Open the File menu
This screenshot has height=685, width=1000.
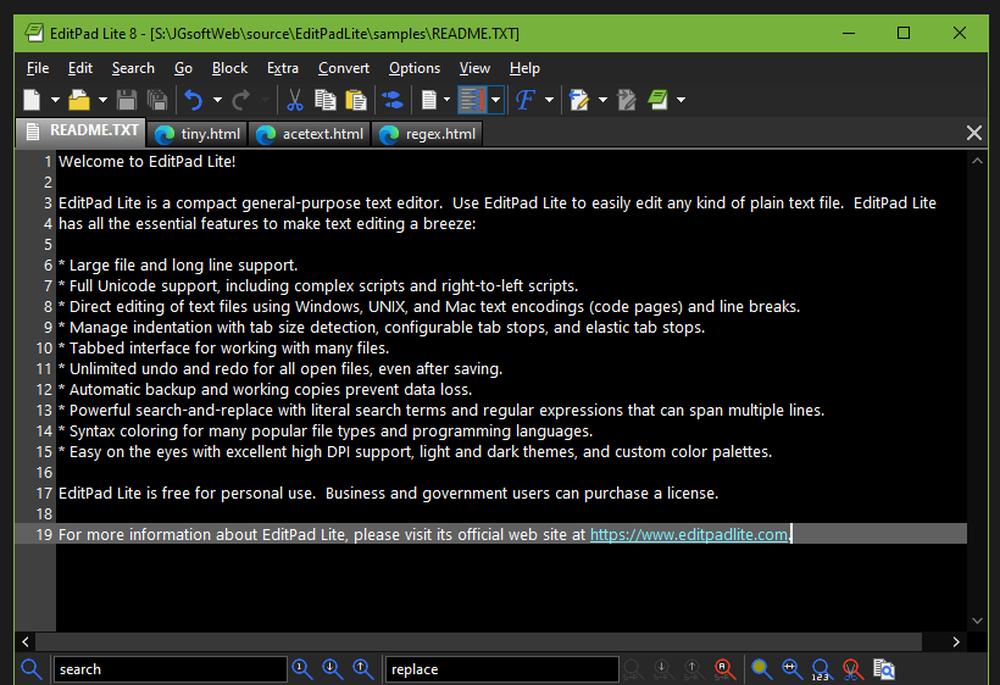[38, 68]
